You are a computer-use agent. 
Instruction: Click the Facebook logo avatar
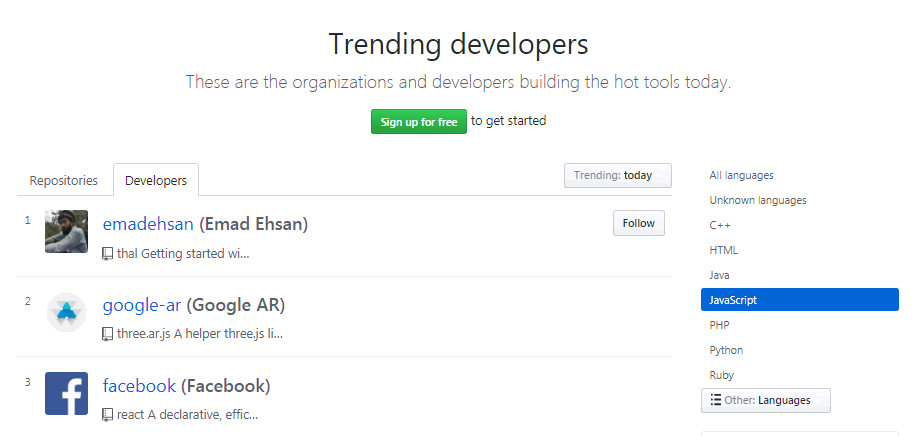(66, 394)
